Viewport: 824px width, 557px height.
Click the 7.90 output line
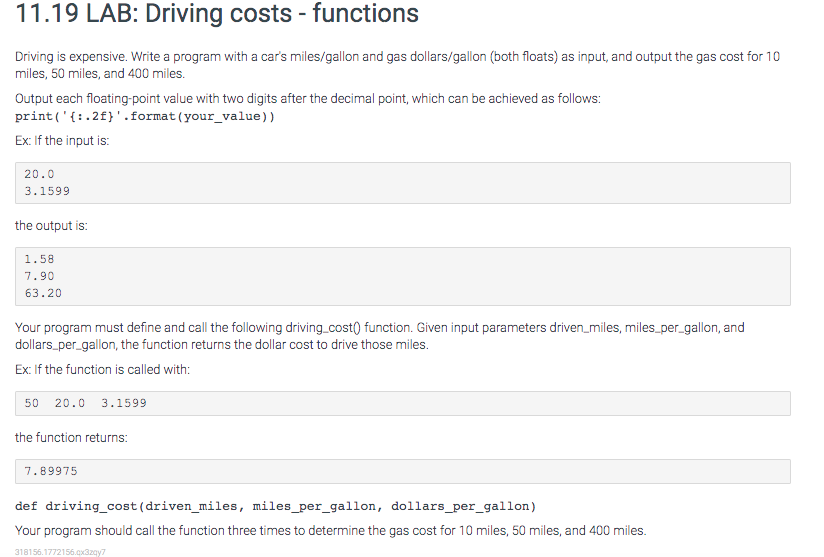(39, 276)
